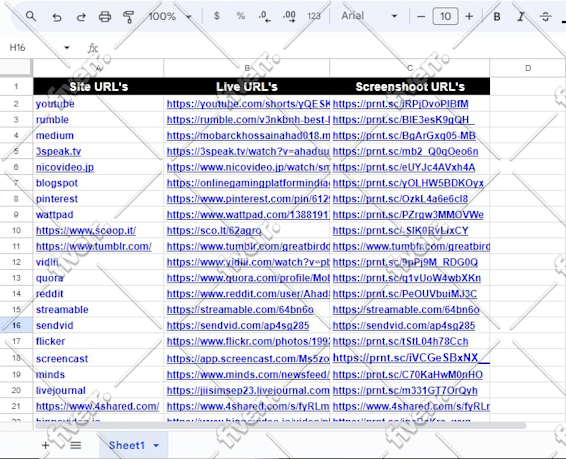Screen dimensions: 566x459
Task: Click the search menus magnifier icon
Action: (x=31, y=16)
